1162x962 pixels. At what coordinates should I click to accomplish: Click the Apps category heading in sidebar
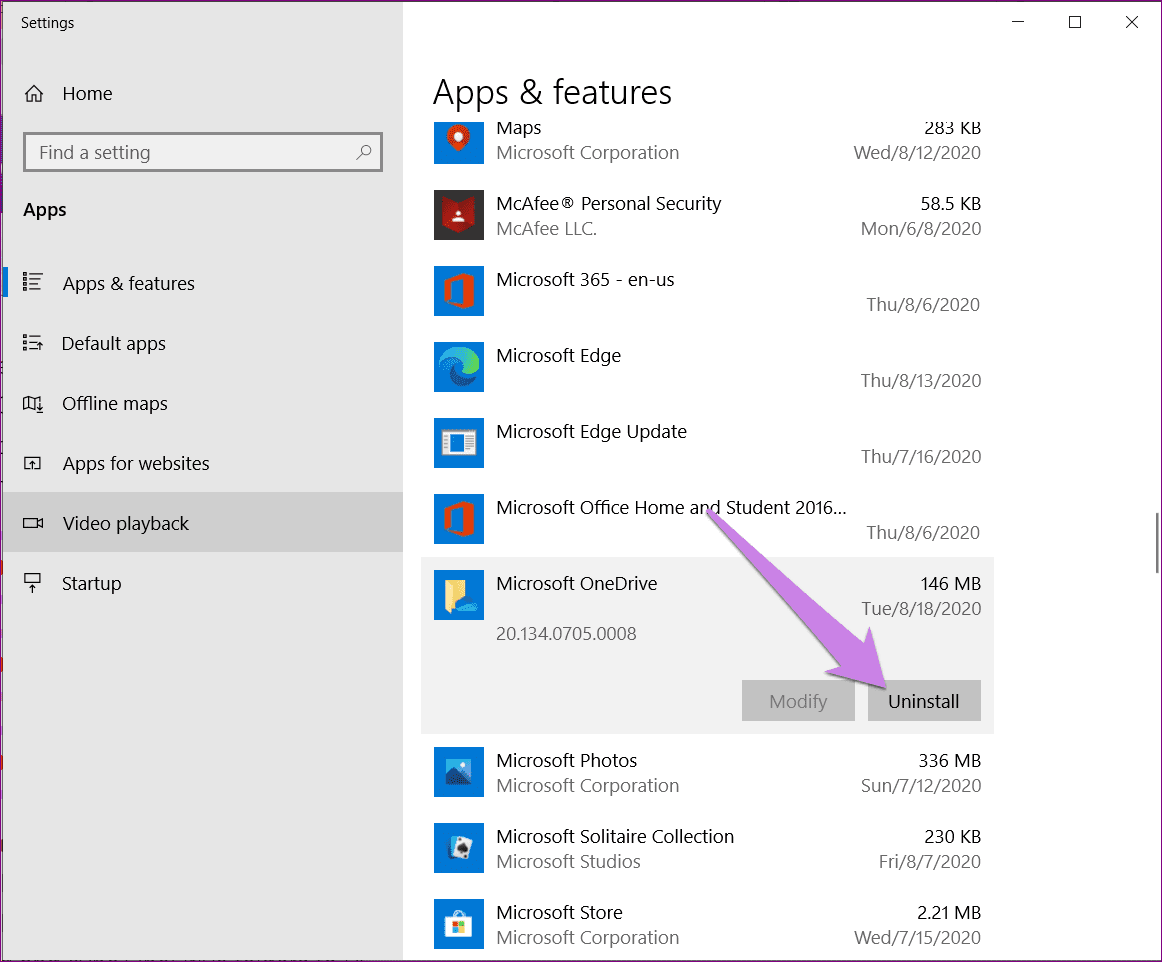(44, 210)
